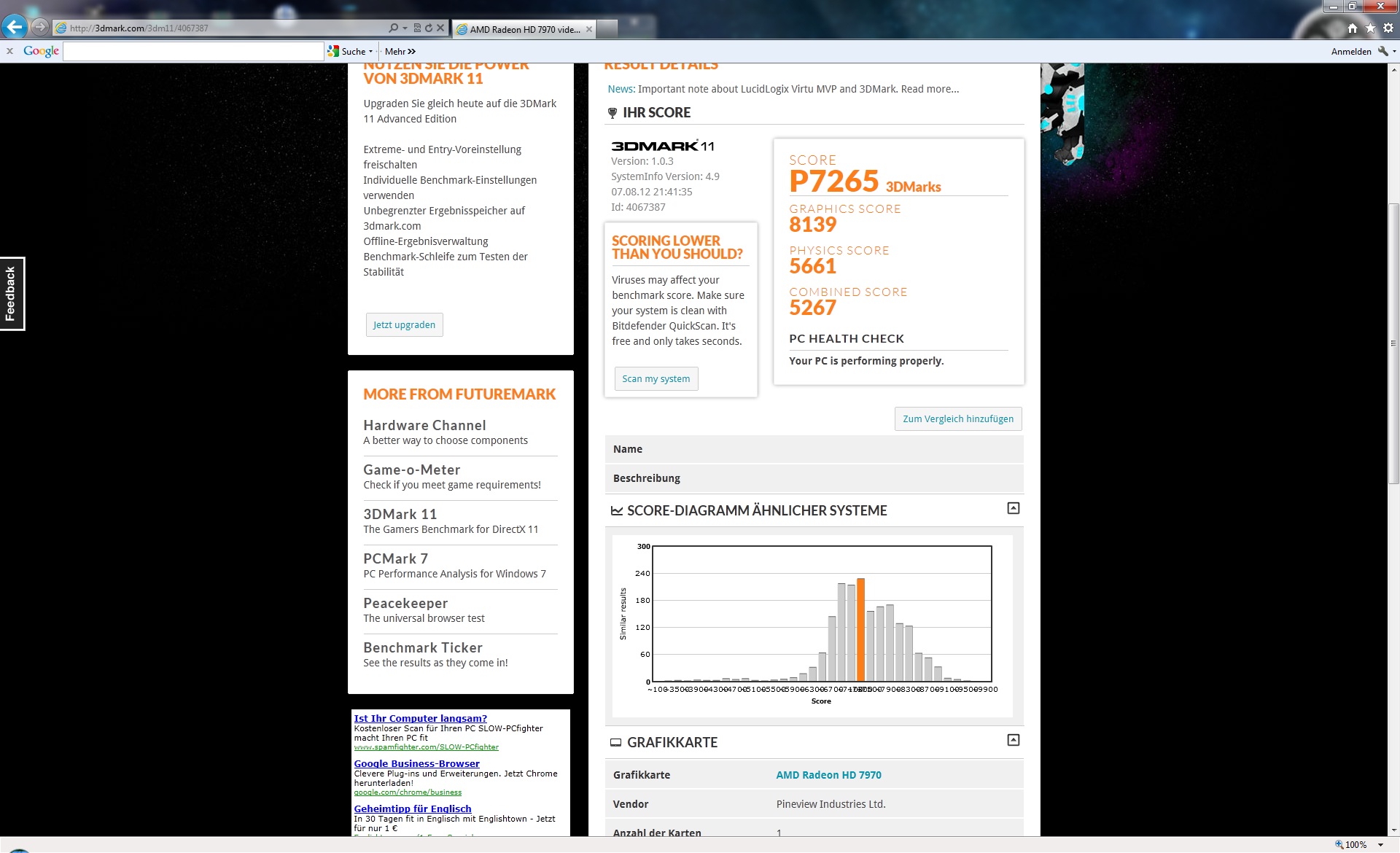This screenshot has width=1400, height=853.
Task: Click the Google Toolbar search input field
Action: 193,51
